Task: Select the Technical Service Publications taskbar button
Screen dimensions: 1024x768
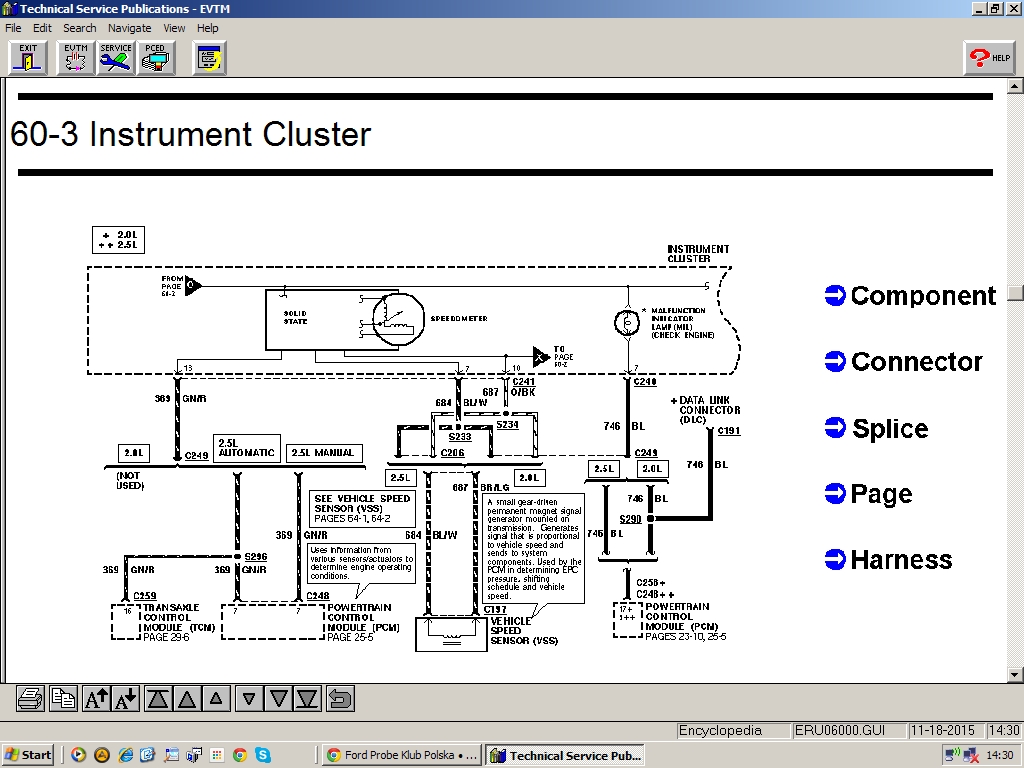Action: pyautogui.click(x=566, y=756)
